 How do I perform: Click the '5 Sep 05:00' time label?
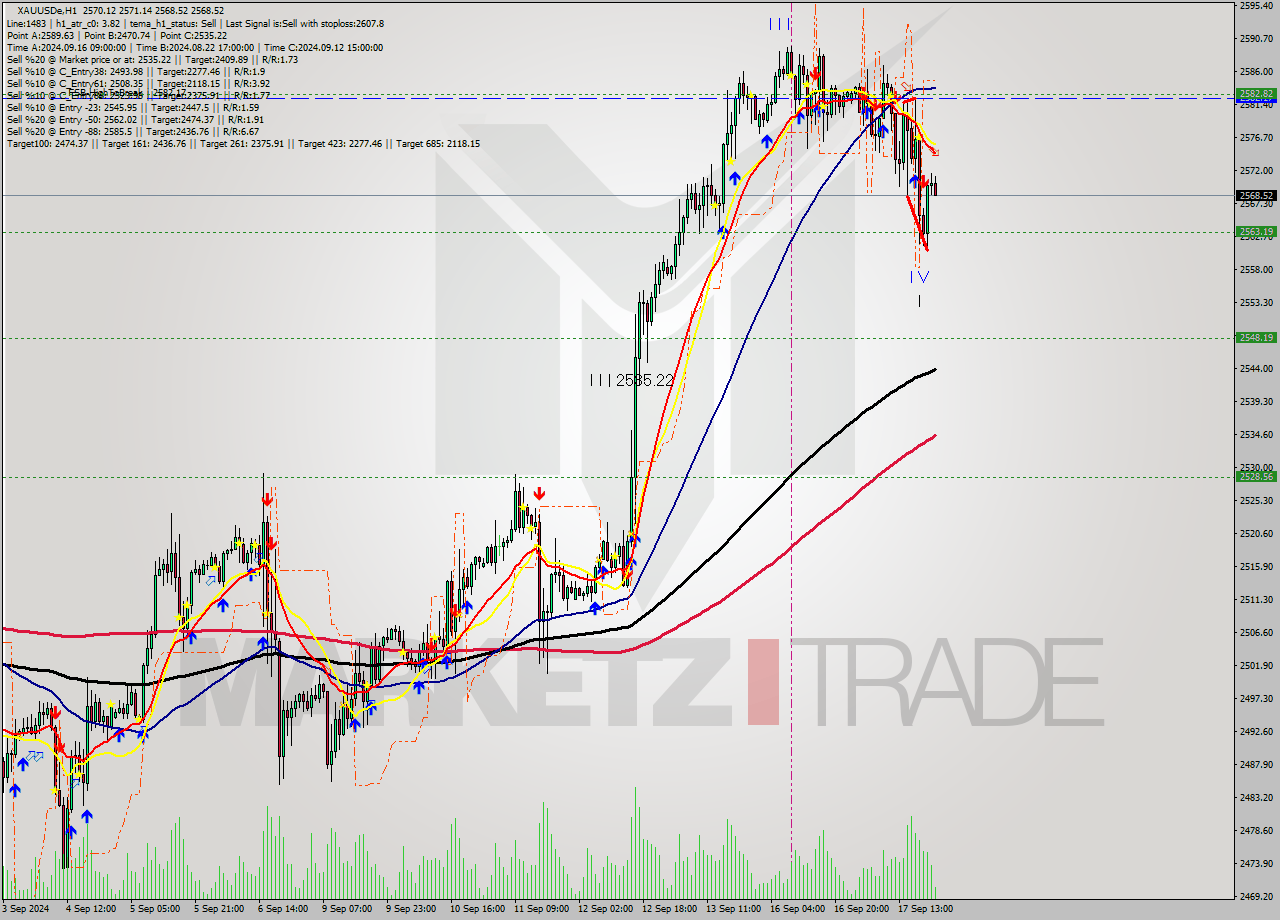point(155,909)
